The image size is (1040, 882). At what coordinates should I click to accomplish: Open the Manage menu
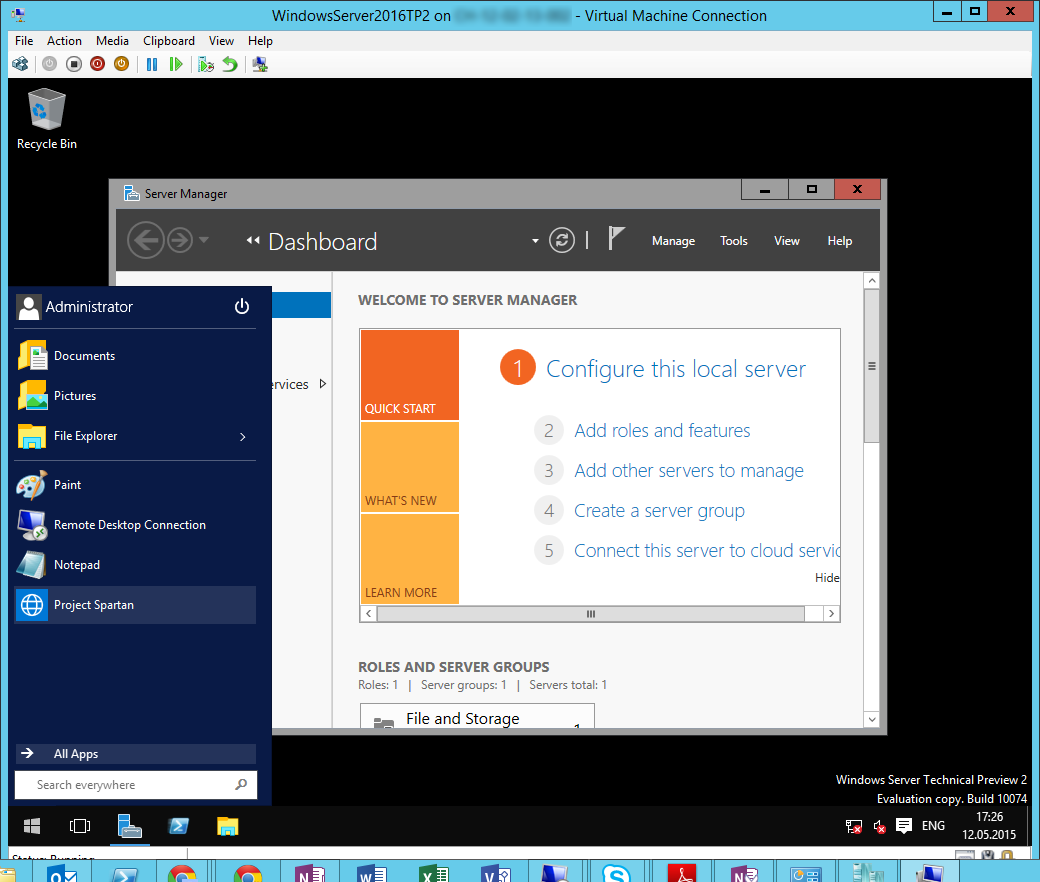coord(673,241)
